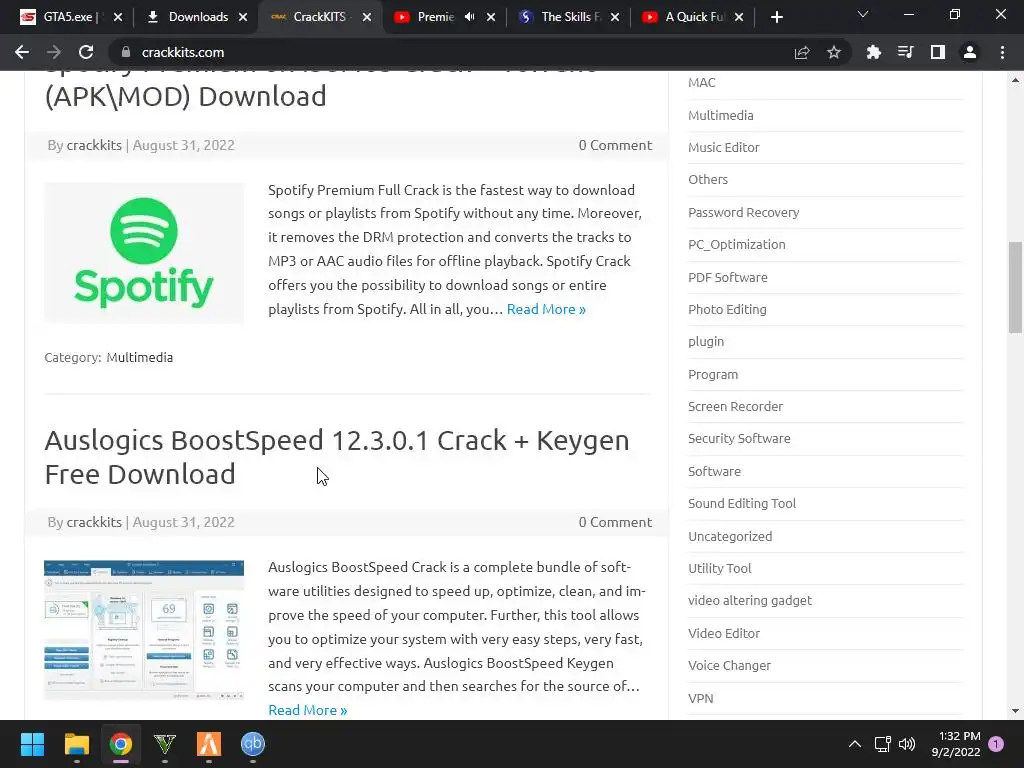The image size is (1024, 768).
Task: Open MAC category in sidebar
Action: 702,82
